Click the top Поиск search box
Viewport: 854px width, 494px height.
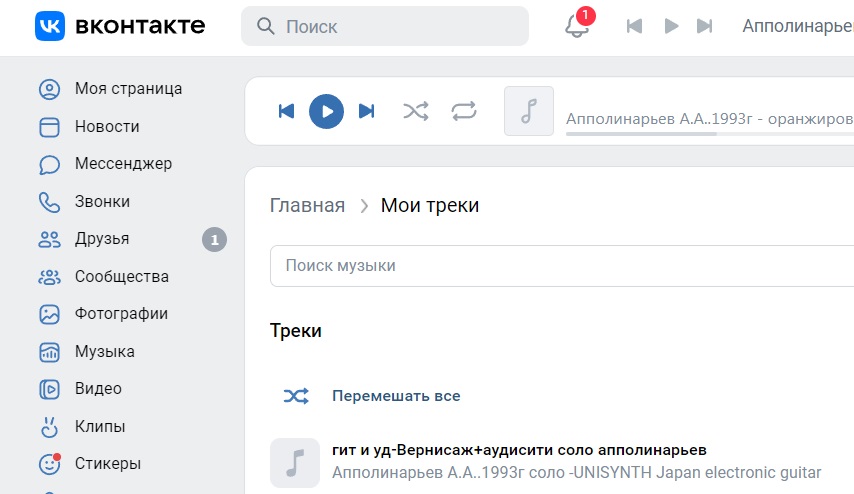pyautogui.click(x=385, y=26)
